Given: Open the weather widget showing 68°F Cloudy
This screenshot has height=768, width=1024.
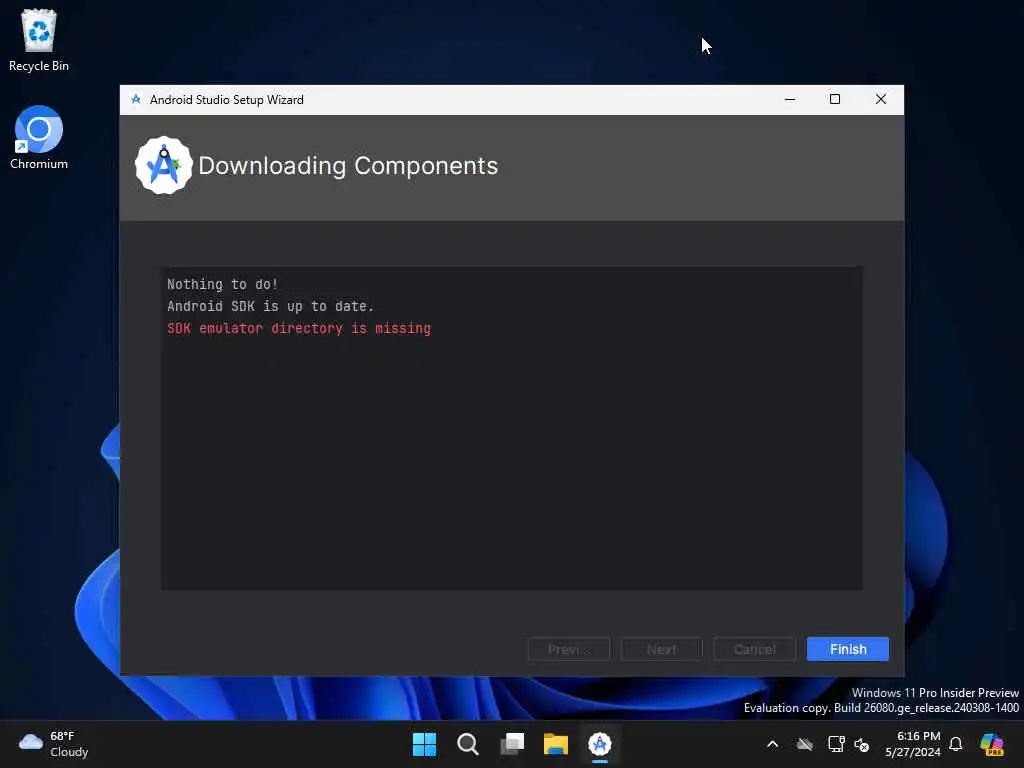Looking at the screenshot, I should (54, 744).
